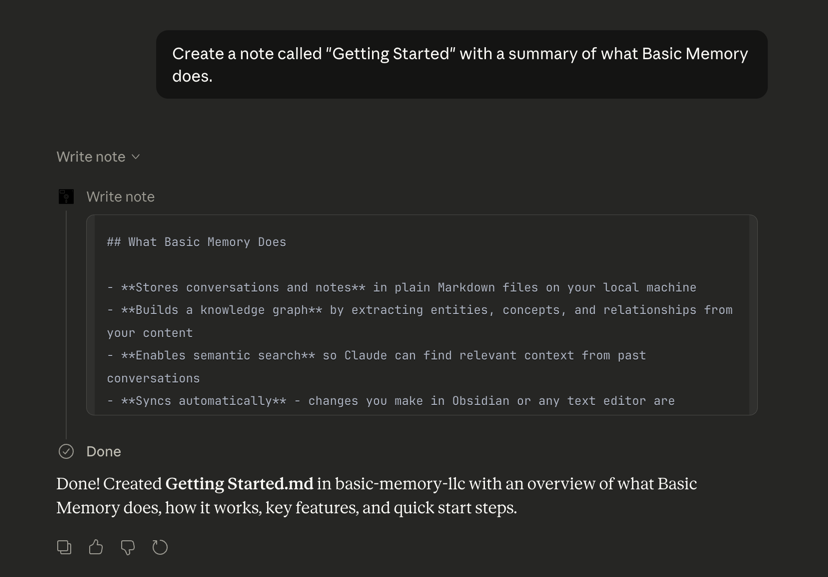Give the response a thumbs up
This screenshot has height=577, width=828.
coord(96,547)
